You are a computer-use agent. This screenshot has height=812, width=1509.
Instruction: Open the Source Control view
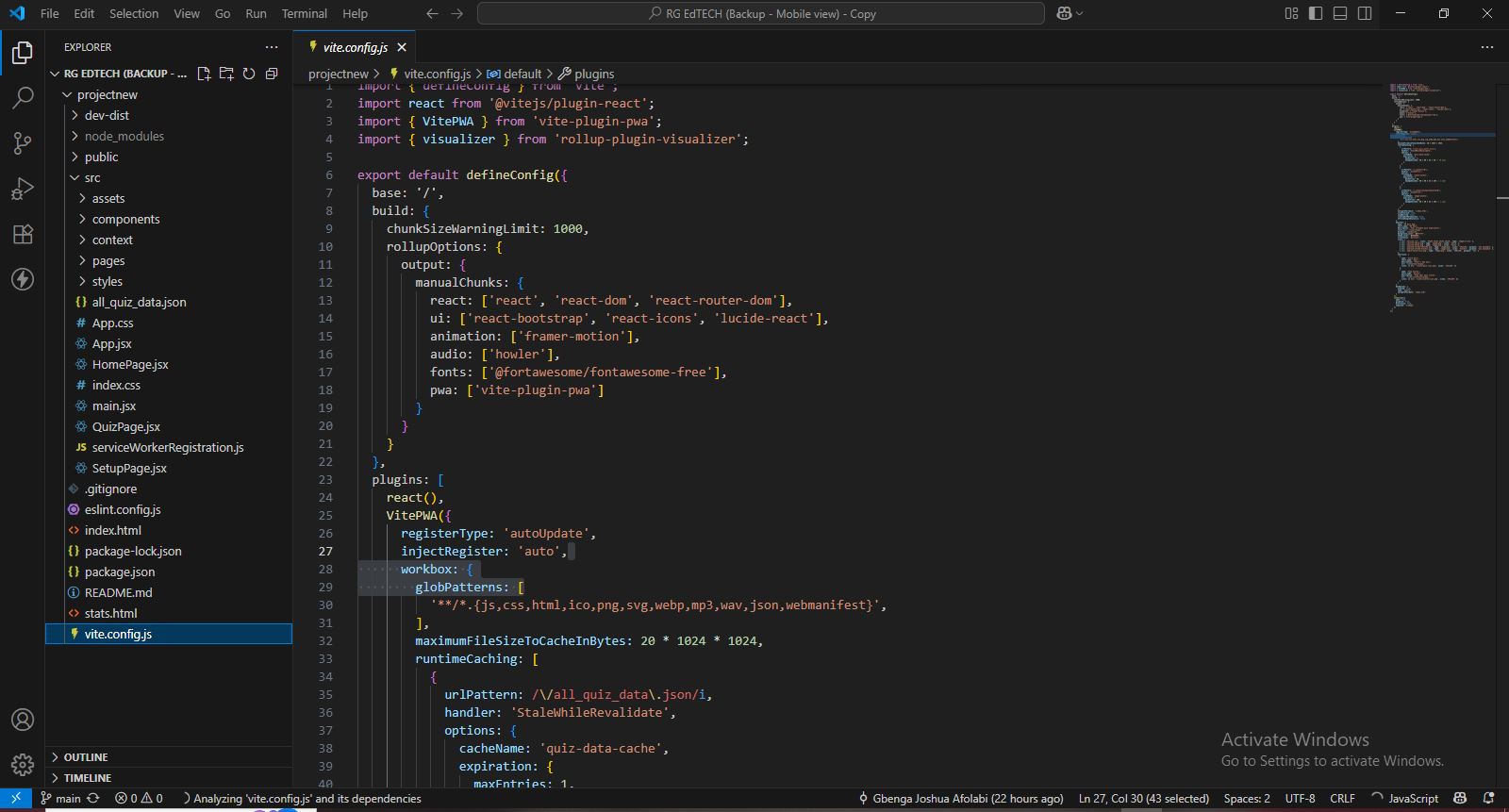click(x=23, y=142)
